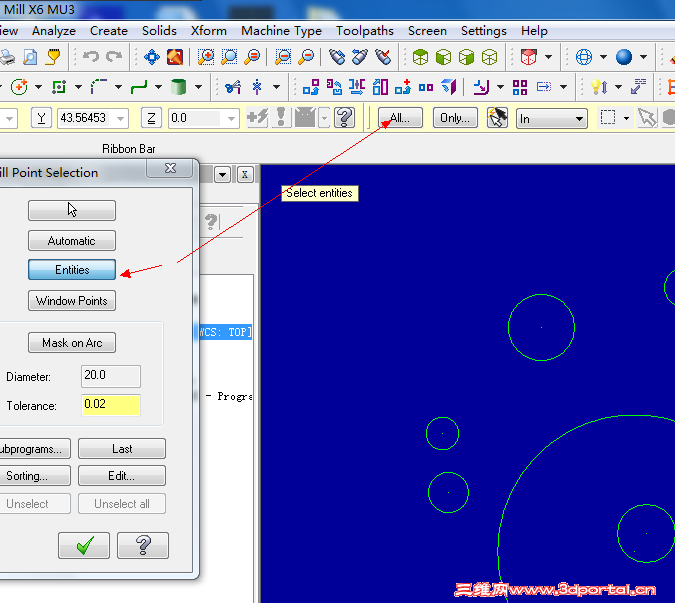Click the Repaint brush icon
The height and width of the screenshot is (603, 675).
tap(175, 57)
